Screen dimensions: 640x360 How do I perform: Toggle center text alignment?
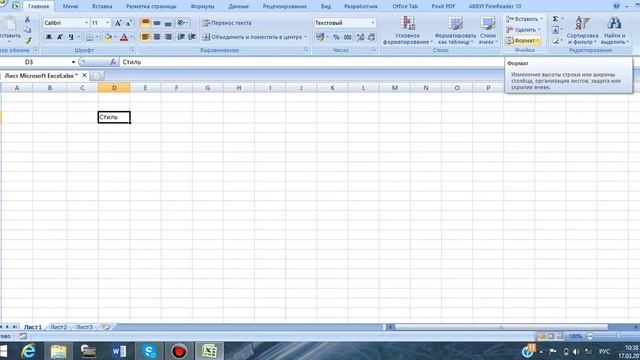click(x=157, y=37)
